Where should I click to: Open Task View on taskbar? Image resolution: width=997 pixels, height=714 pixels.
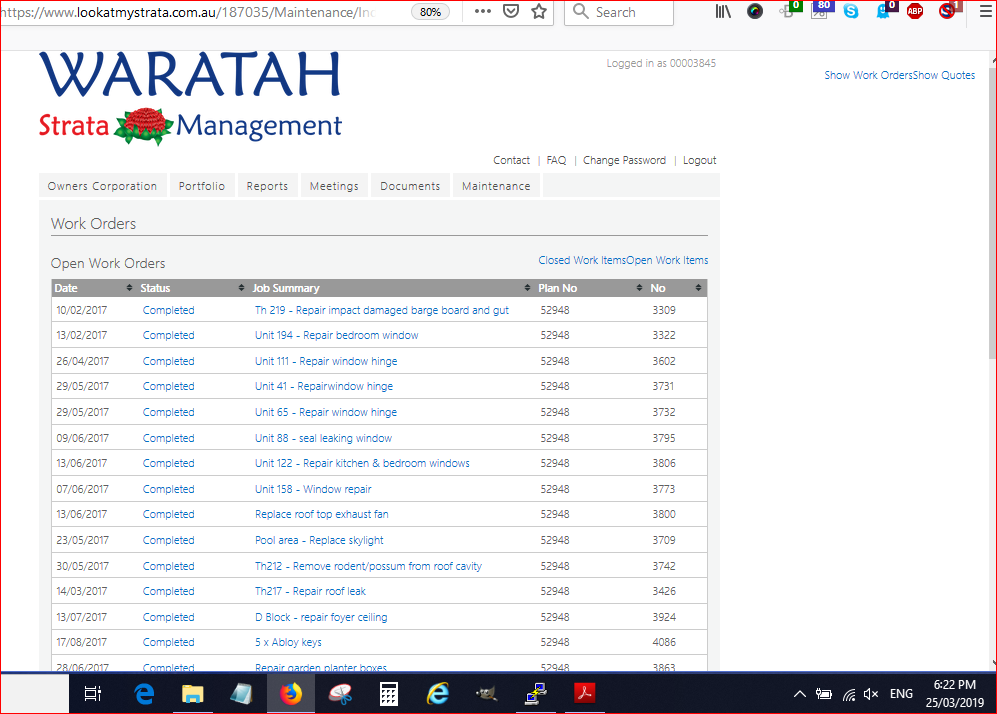[x=93, y=694]
